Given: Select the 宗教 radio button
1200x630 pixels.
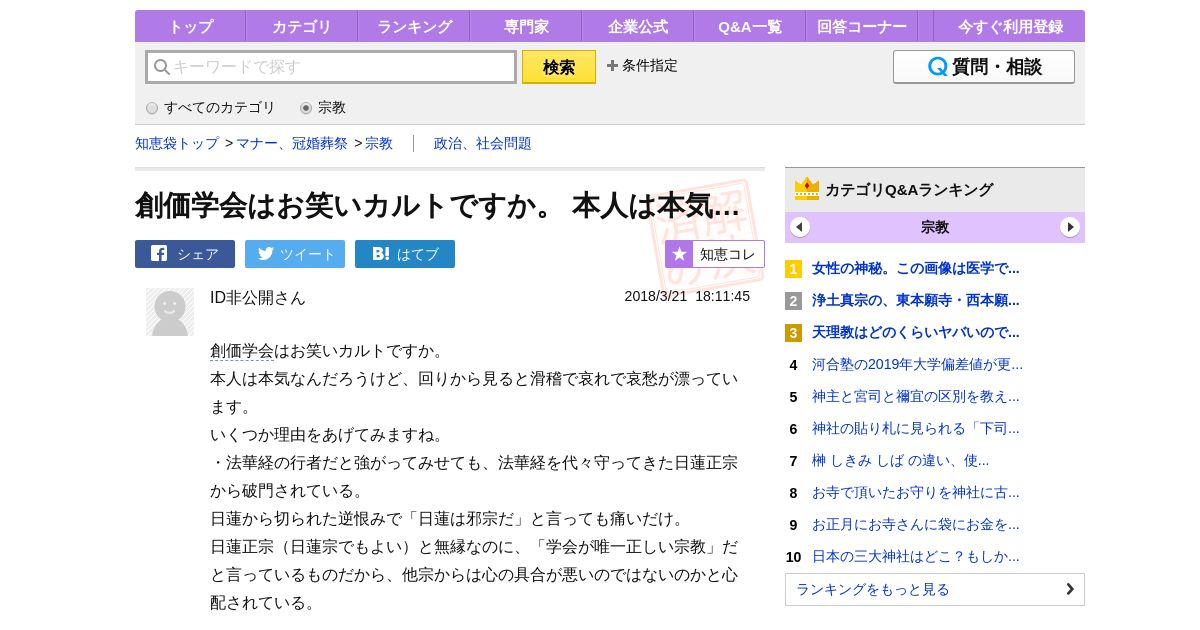Looking at the screenshot, I should [306, 108].
